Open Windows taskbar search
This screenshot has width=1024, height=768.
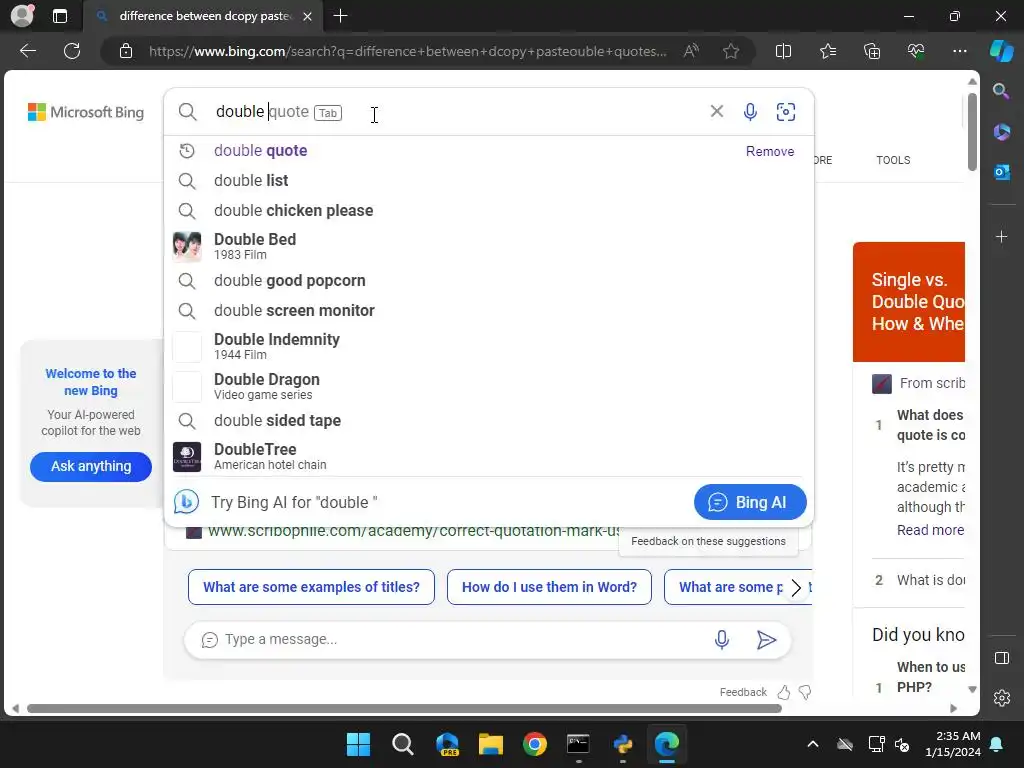click(402, 744)
